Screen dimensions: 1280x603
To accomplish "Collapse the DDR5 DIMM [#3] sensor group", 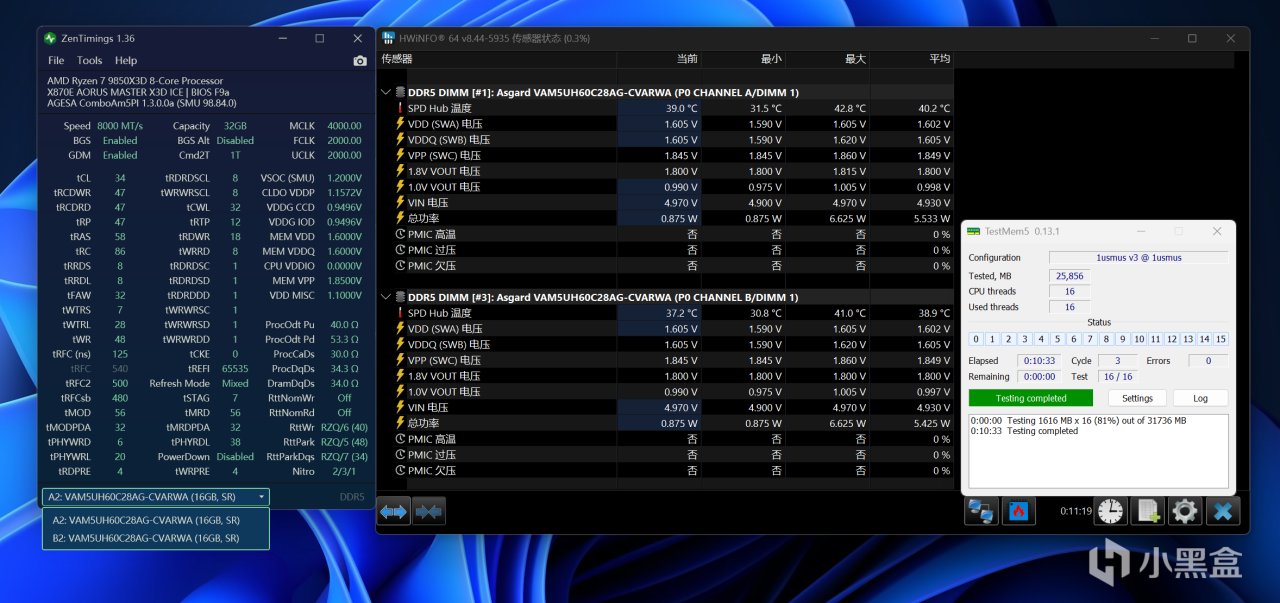I will [x=387, y=297].
